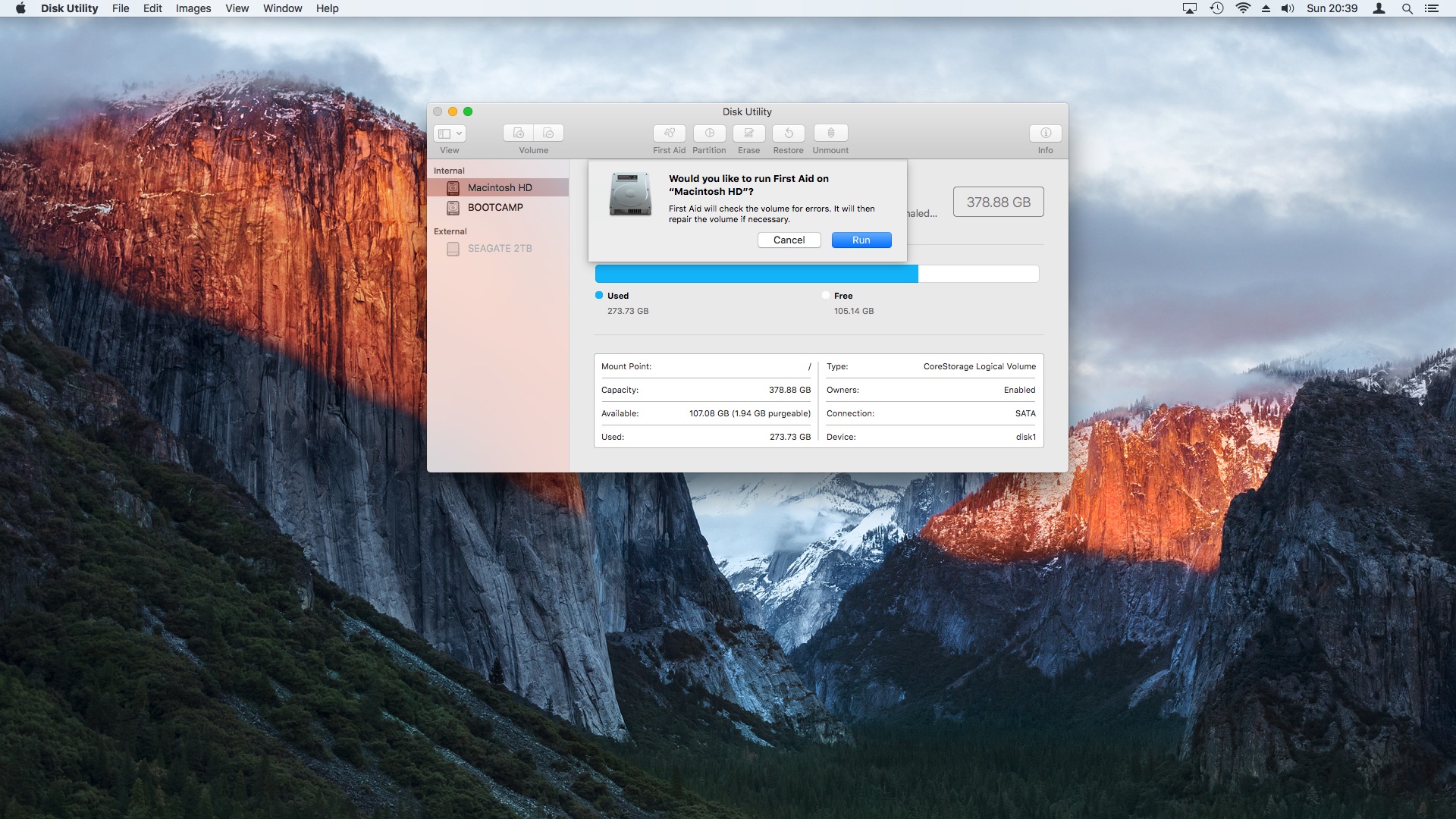Click the Macintosh HD disk icon

[x=453, y=187]
